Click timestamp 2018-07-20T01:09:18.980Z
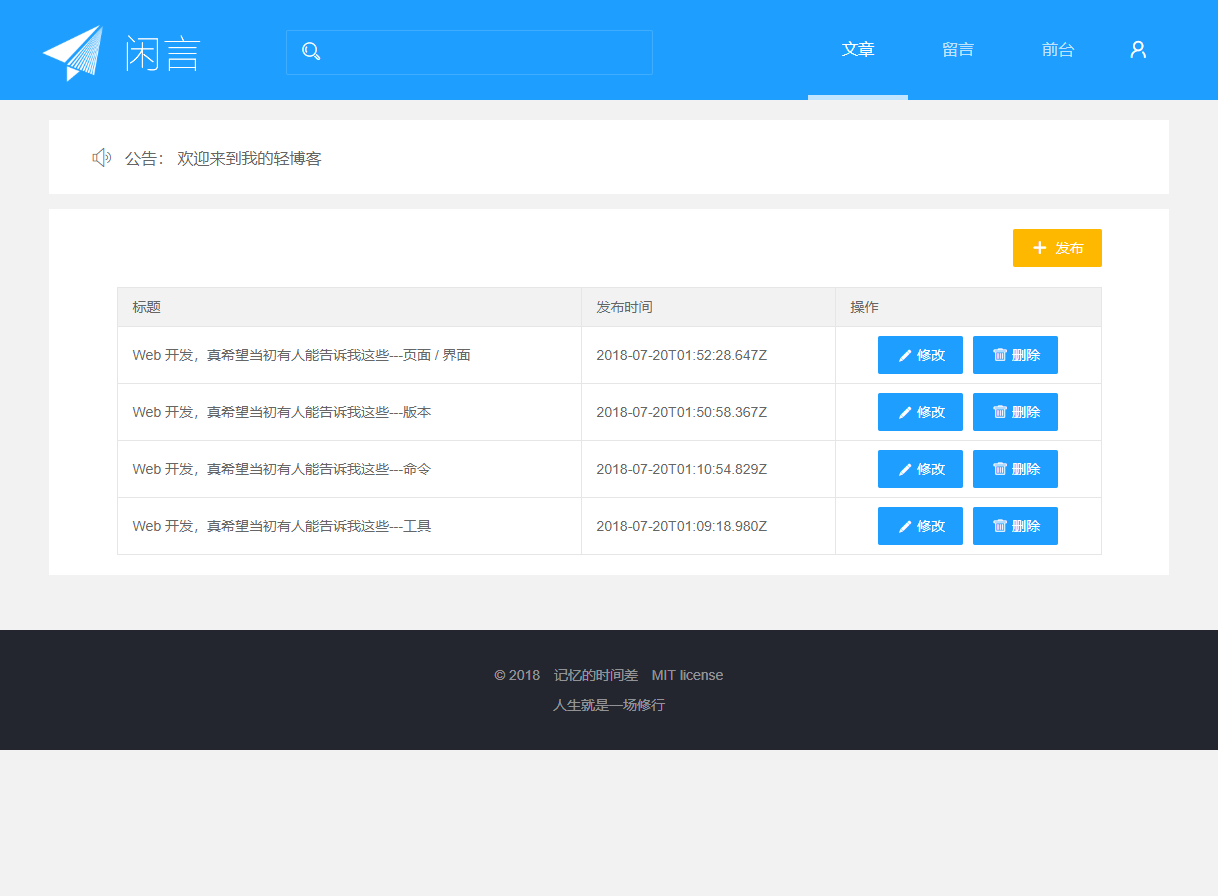 pyautogui.click(x=682, y=526)
